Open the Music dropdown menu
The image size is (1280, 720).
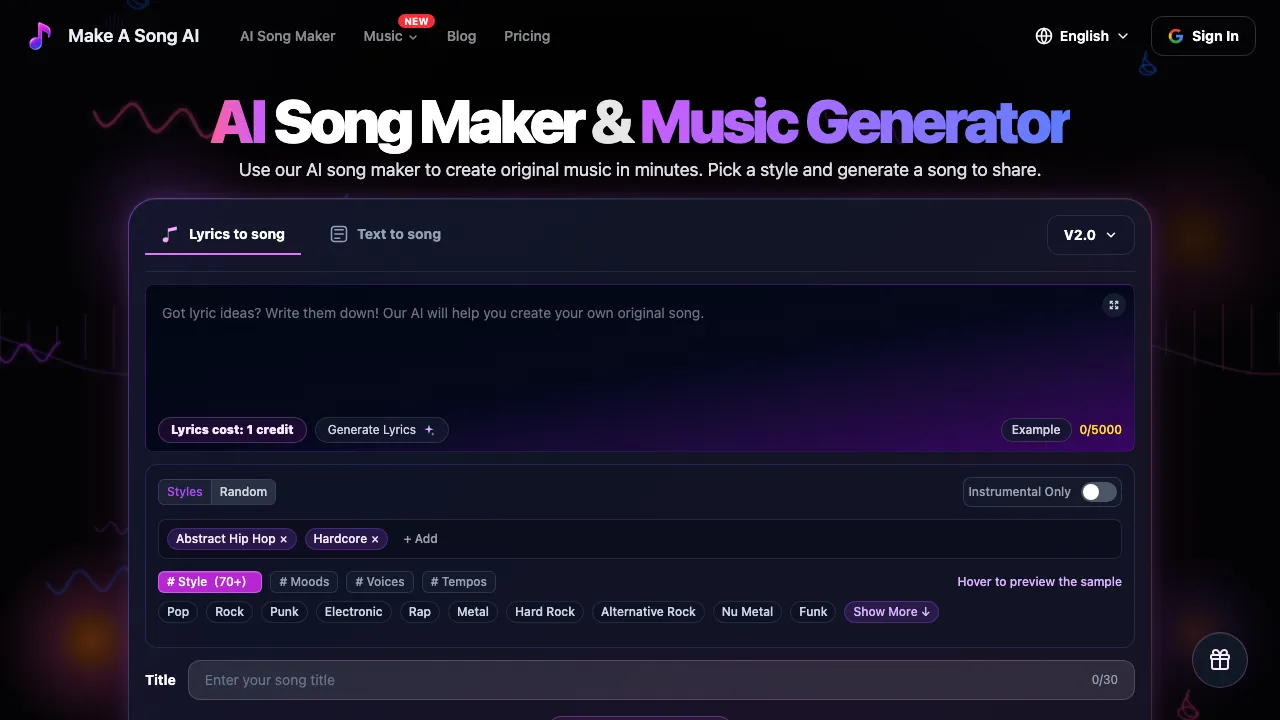pyautogui.click(x=390, y=36)
